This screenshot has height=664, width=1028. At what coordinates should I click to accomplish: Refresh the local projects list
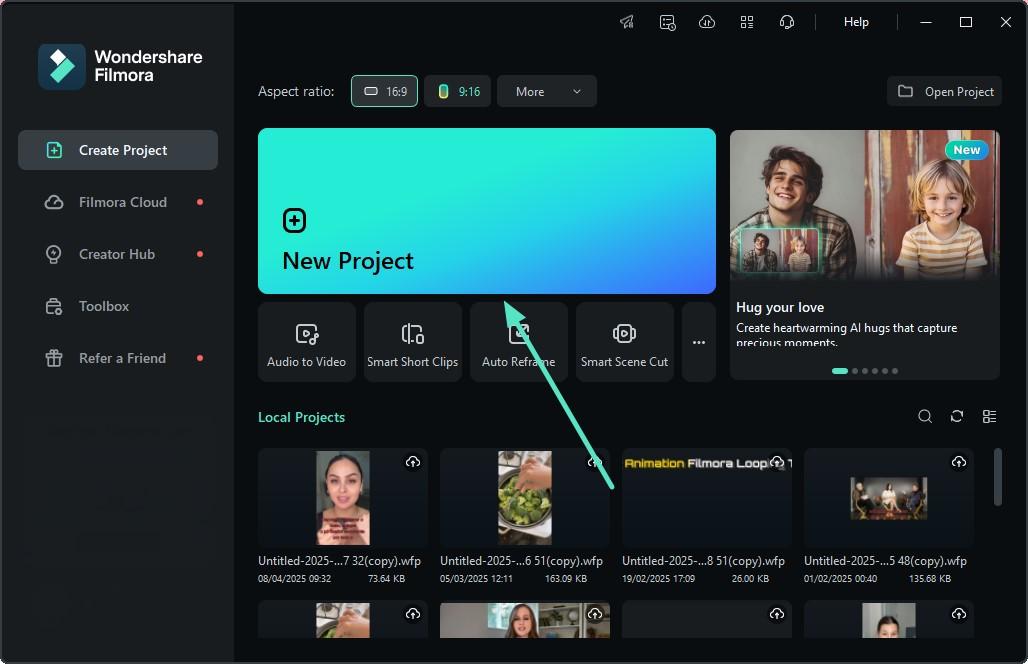pyautogui.click(x=957, y=416)
